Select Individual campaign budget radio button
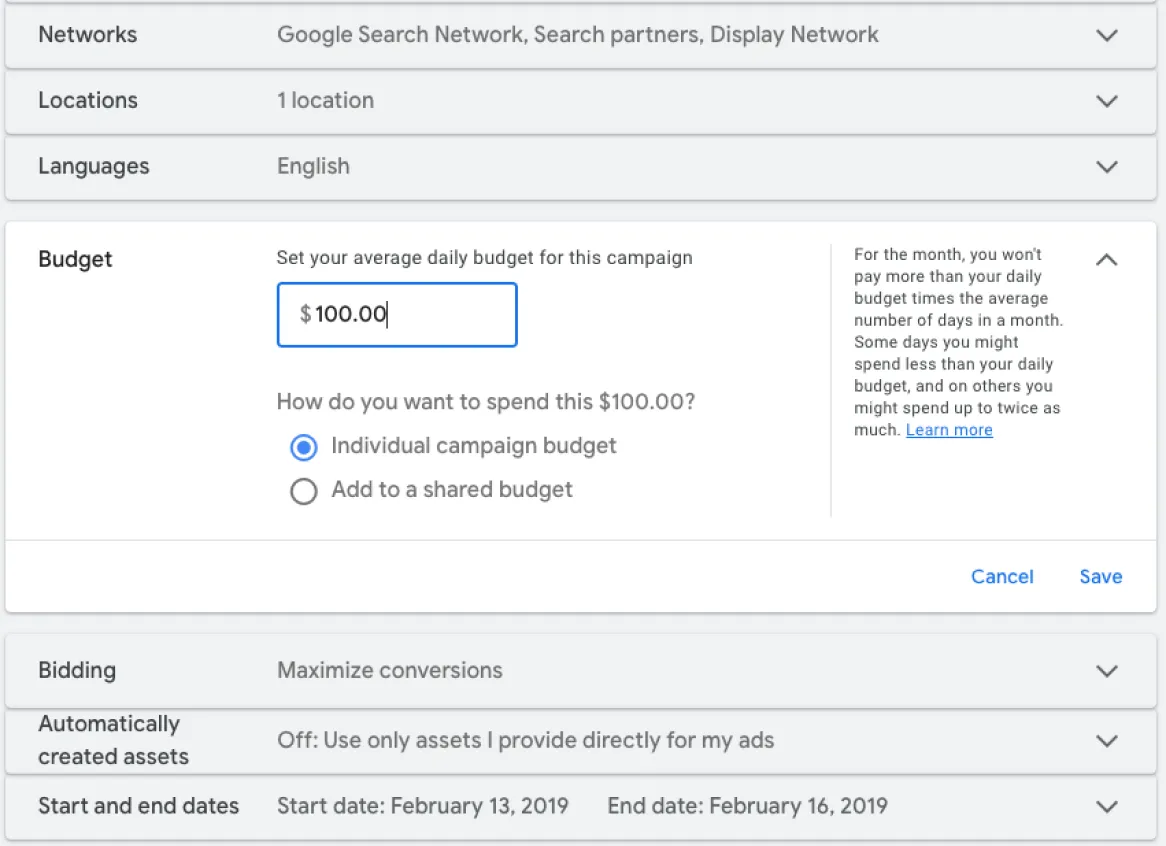This screenshot has width=1166, height=846. click(x=303, y=447)
